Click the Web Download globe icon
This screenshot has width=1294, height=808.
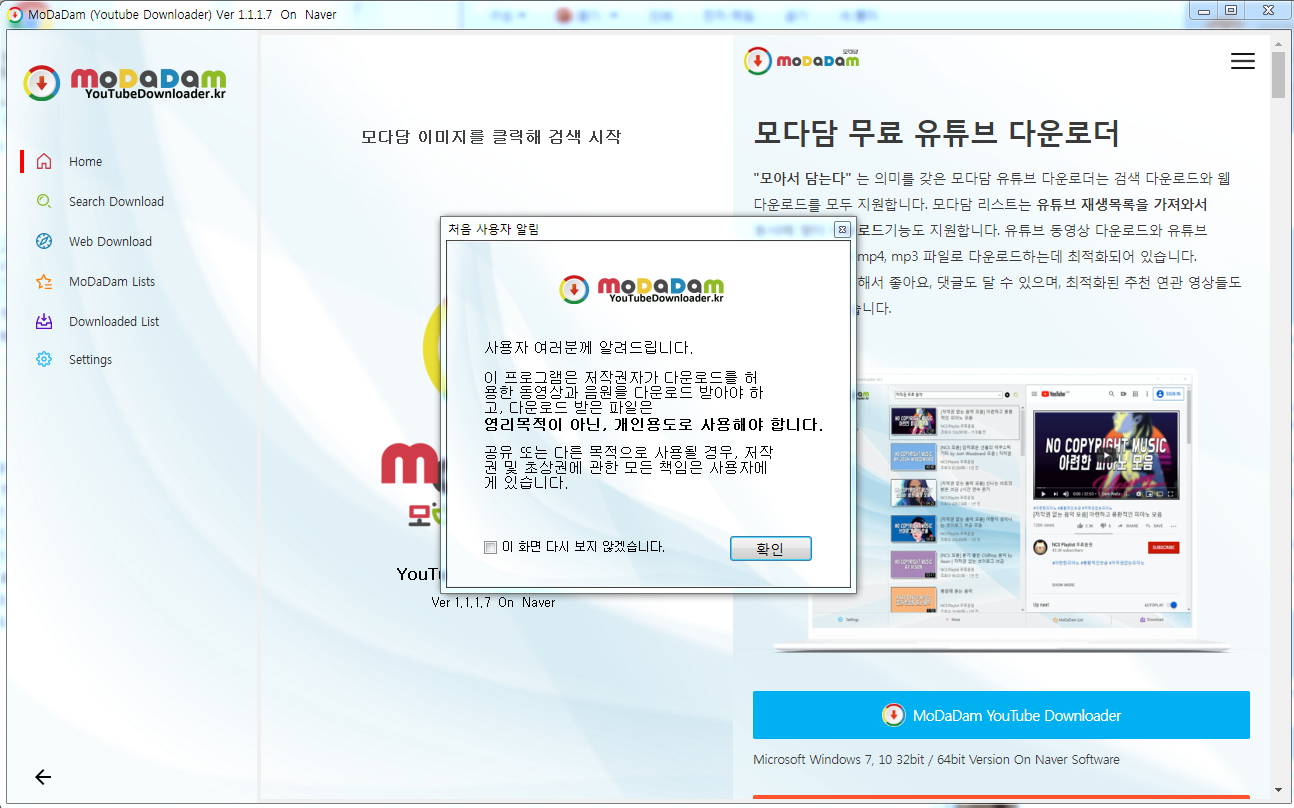click(x=44, y=241)
